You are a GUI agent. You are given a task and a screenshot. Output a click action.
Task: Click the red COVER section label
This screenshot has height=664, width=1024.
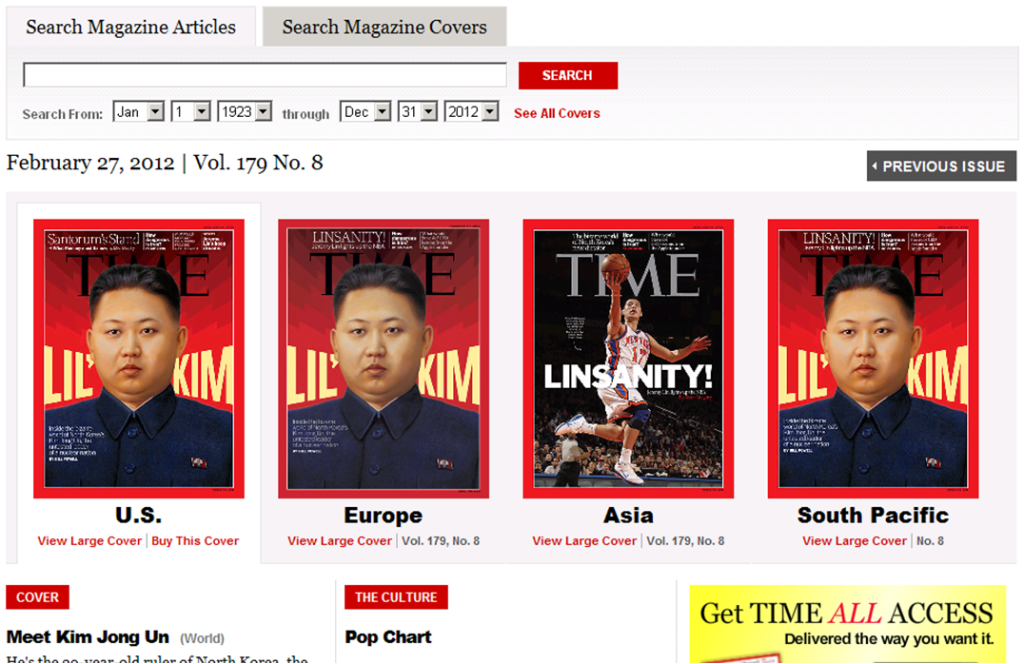(x=37, y=597)
